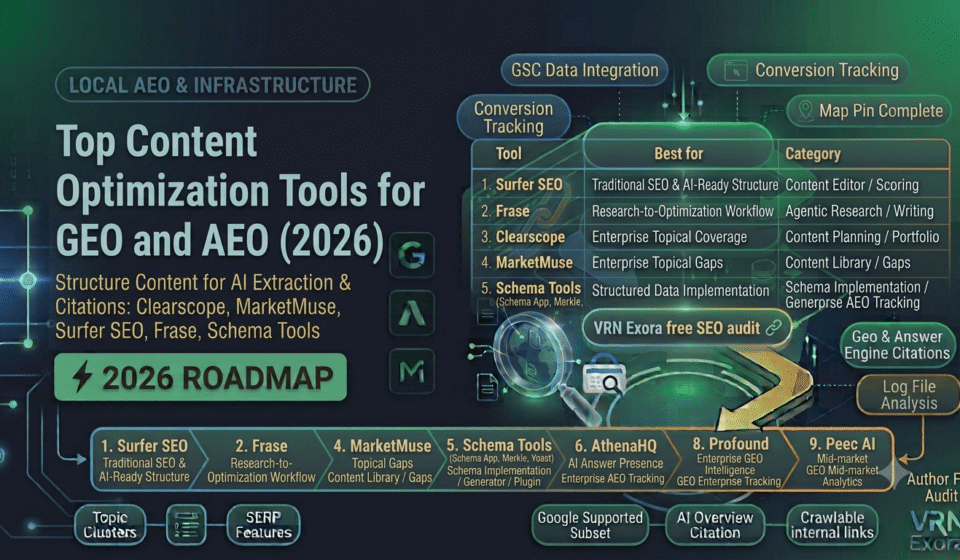960x560 pixels.
Task: Select the 4. MarketMuse roadmap step
Action: coord(381,460)
